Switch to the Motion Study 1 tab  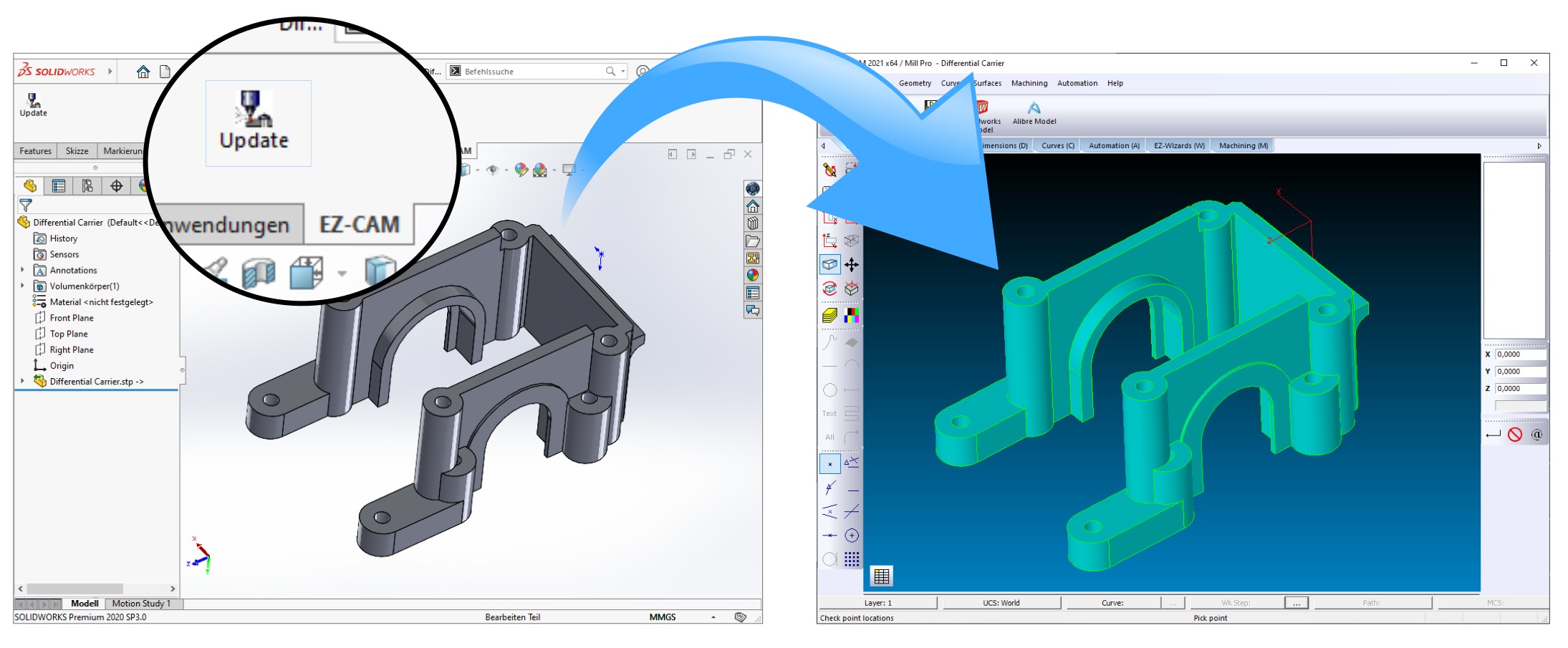click(x=141, y=604)
